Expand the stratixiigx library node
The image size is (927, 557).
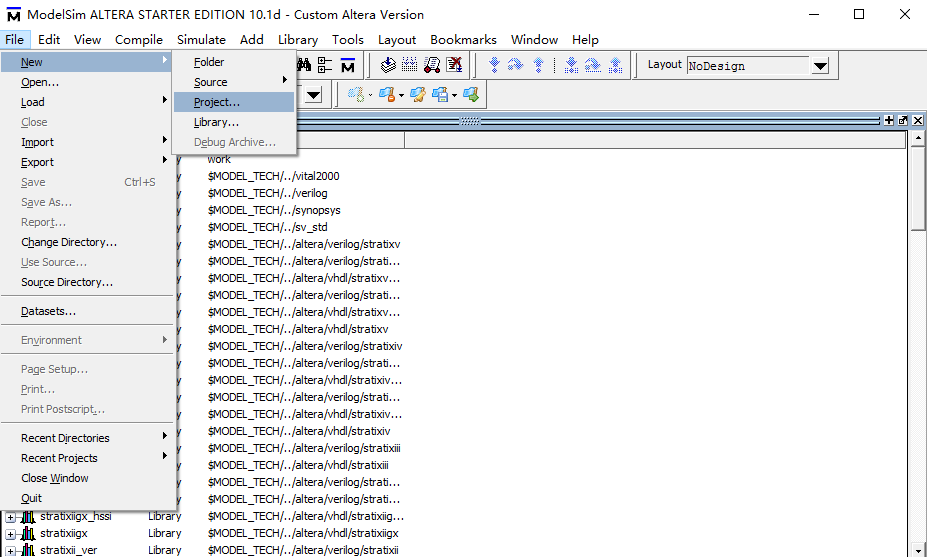[x=11, y=534]
